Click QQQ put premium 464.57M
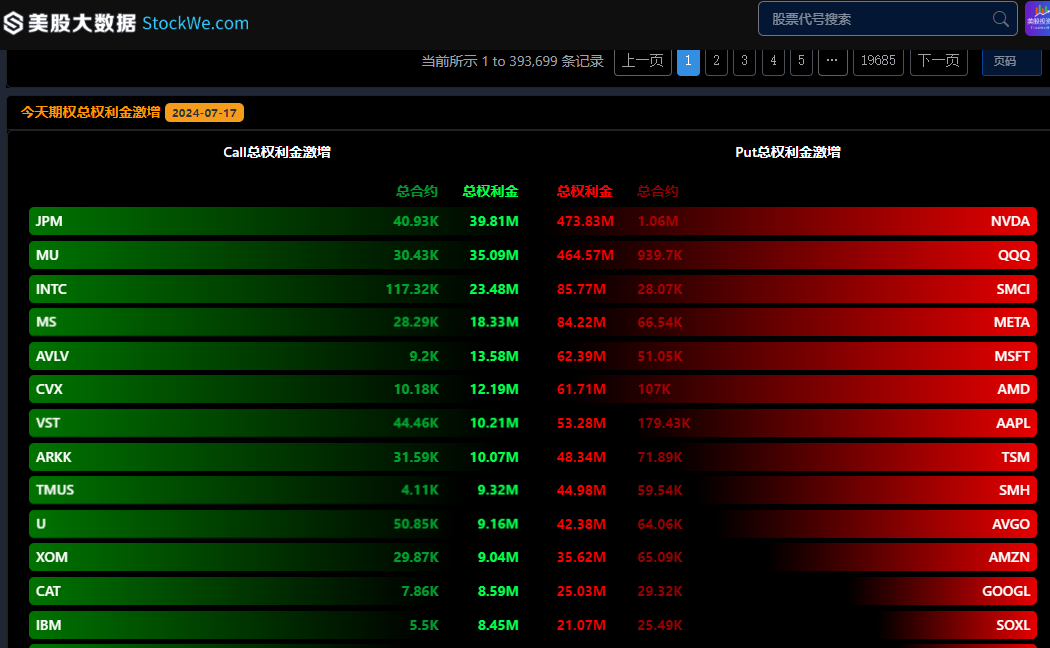The height and width of the screenshot is (648, 1050). pyautogui.click(x=585, y=255)
